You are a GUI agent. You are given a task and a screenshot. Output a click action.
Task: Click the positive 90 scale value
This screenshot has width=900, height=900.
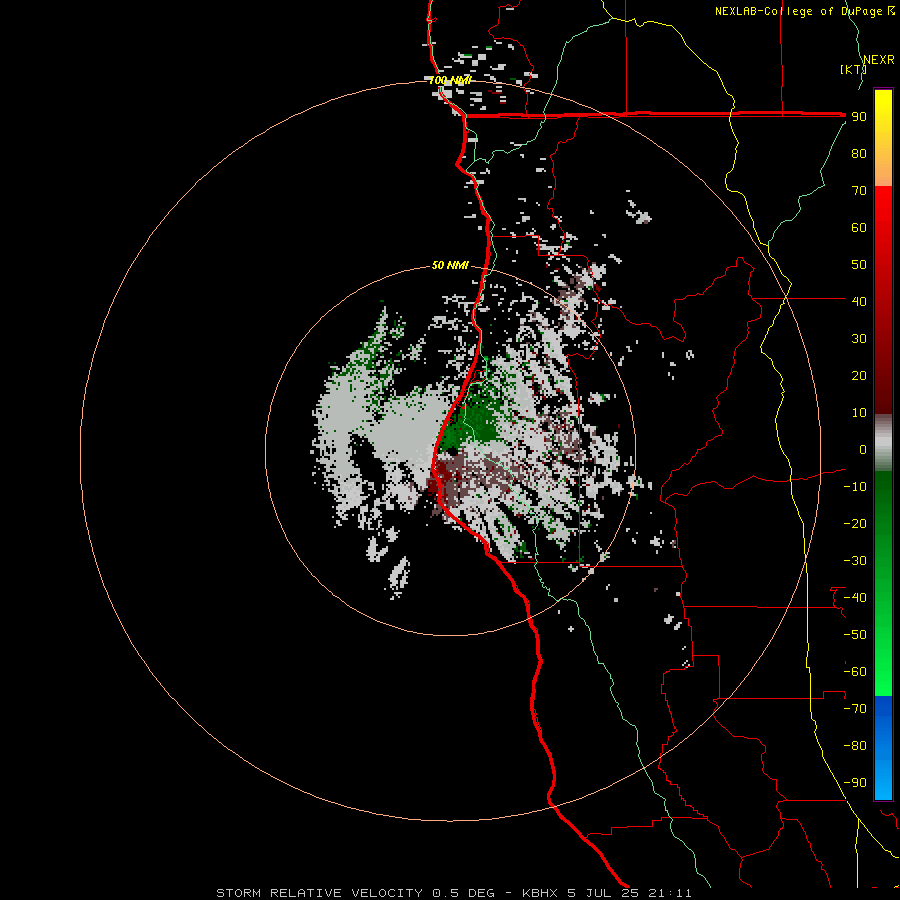(x=859, y=117)
